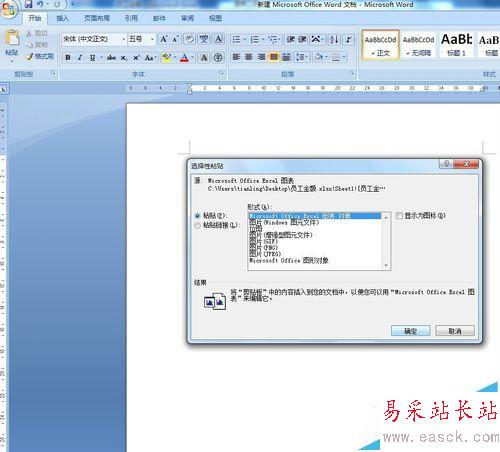Screen dimensions: 500x452
Task: Save document via quick access toolbar
Action: point(29,4)
